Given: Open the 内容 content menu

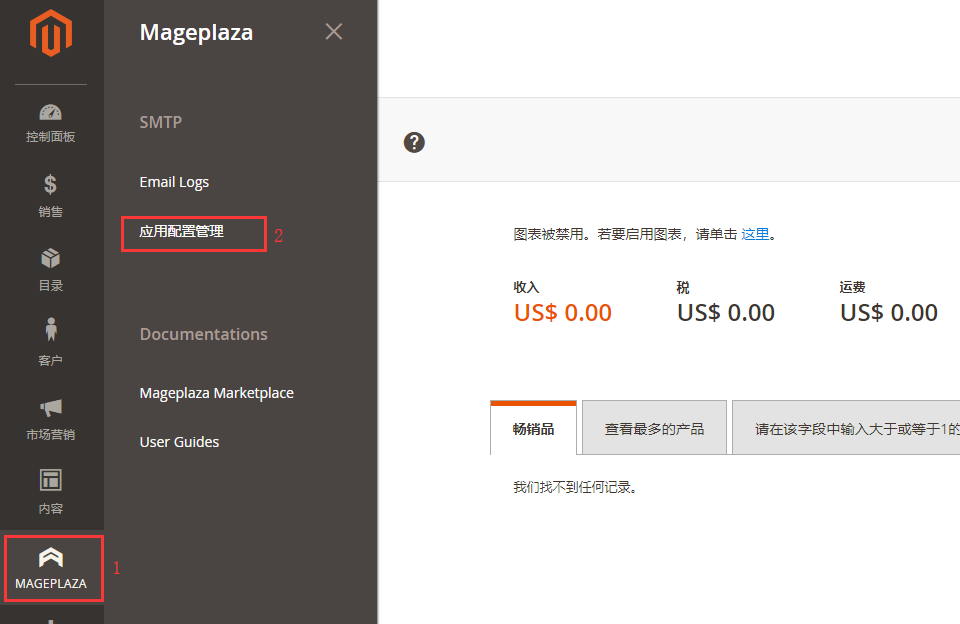Looking at the screenshot, I should (51, 492).
